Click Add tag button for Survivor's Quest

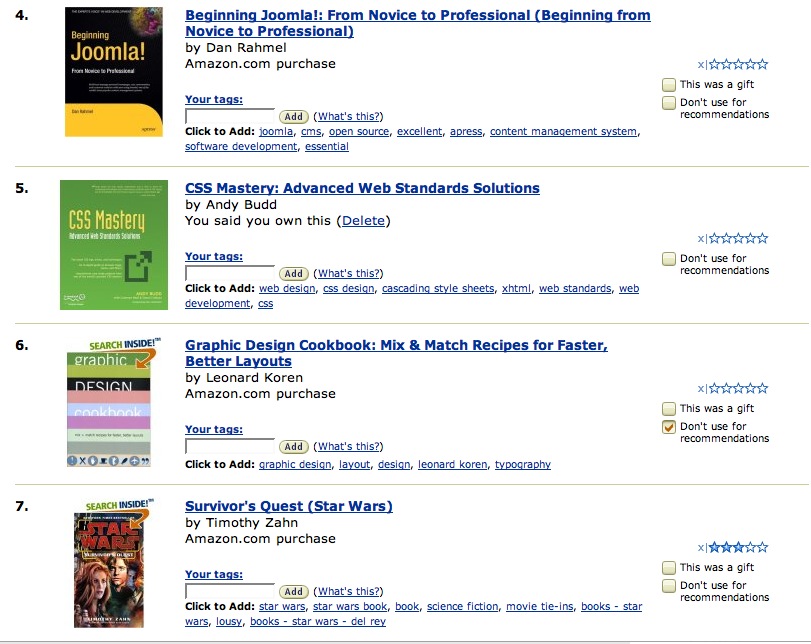pos(293,591)
